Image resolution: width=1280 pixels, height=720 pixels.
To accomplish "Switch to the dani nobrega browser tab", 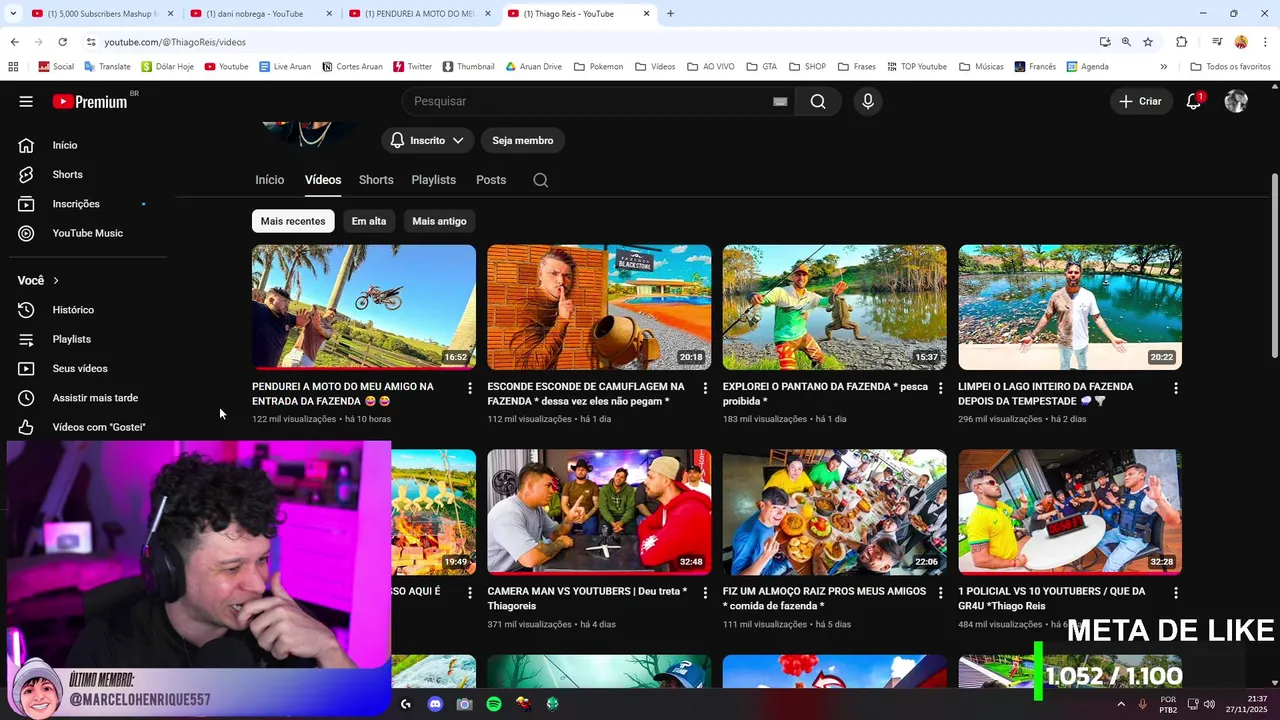I will click(x=260, y=14).
